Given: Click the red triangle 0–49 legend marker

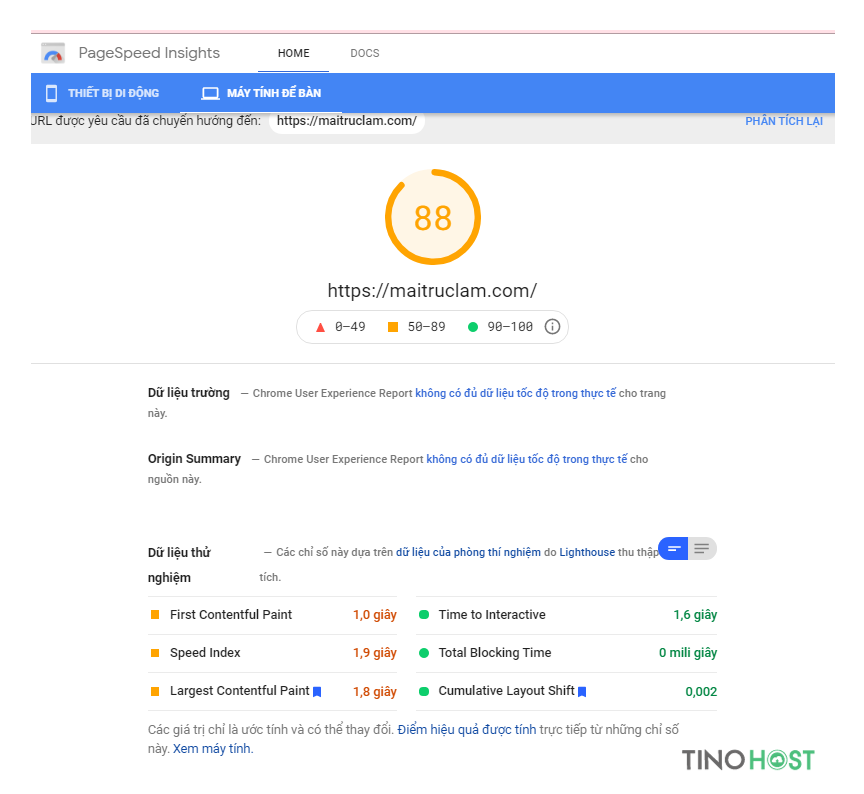Looking at the screenshot, I should pos(320,327).
